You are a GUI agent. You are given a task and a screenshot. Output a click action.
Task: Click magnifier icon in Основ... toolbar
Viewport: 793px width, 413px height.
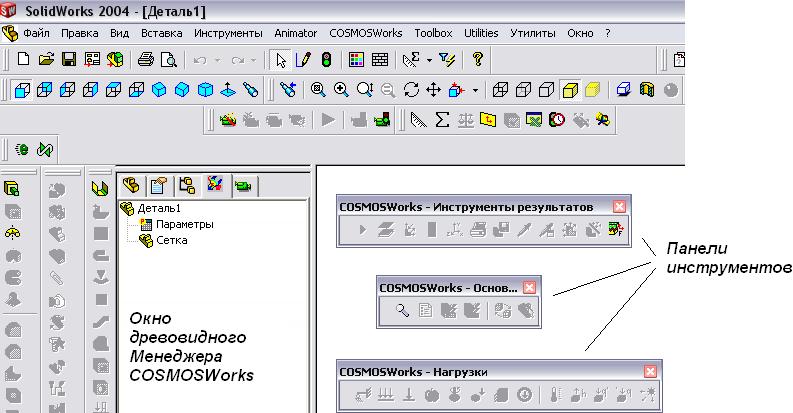(x=402, y=310)
